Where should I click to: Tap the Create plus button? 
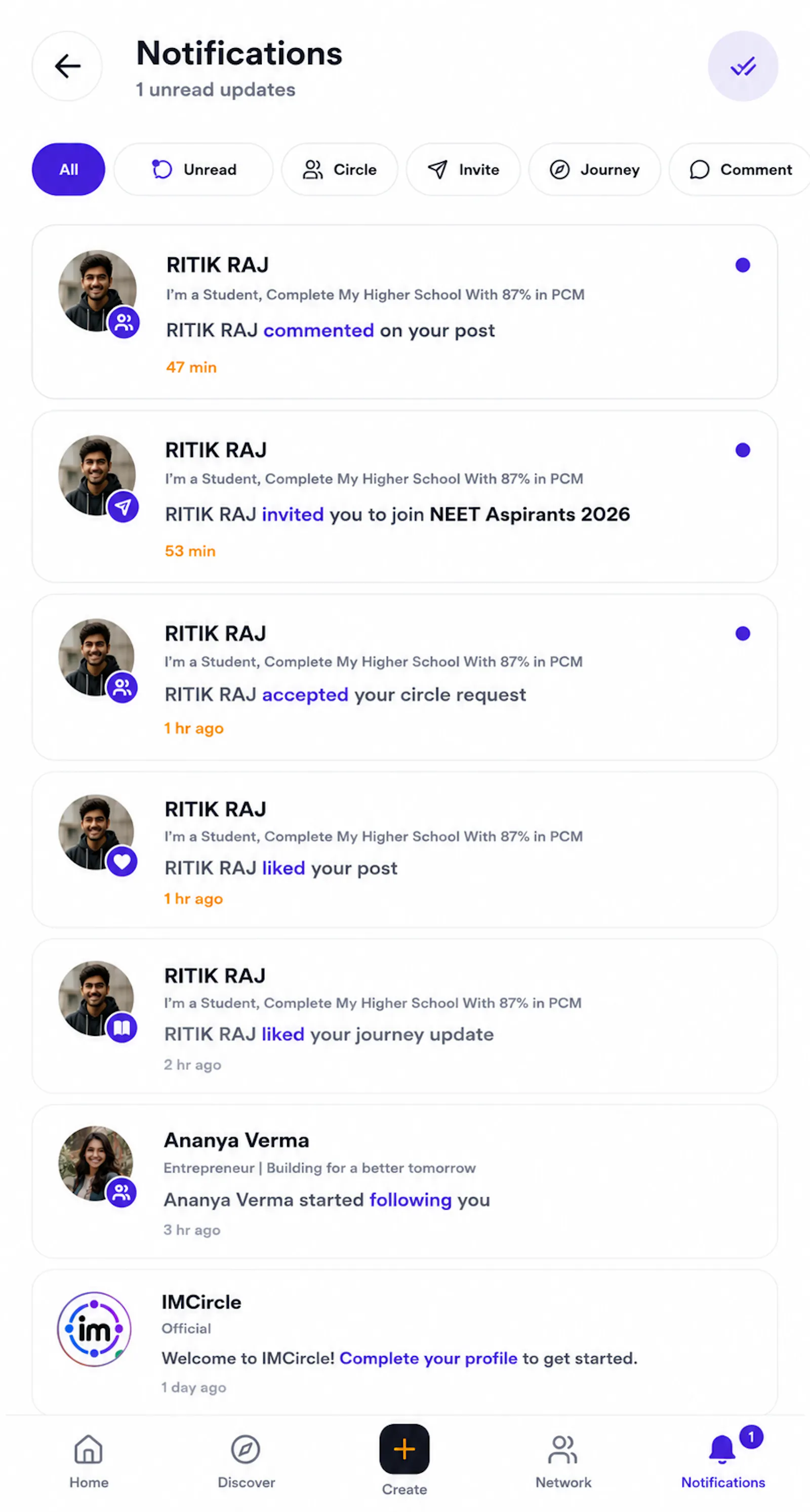click(x=404, y=1449)
